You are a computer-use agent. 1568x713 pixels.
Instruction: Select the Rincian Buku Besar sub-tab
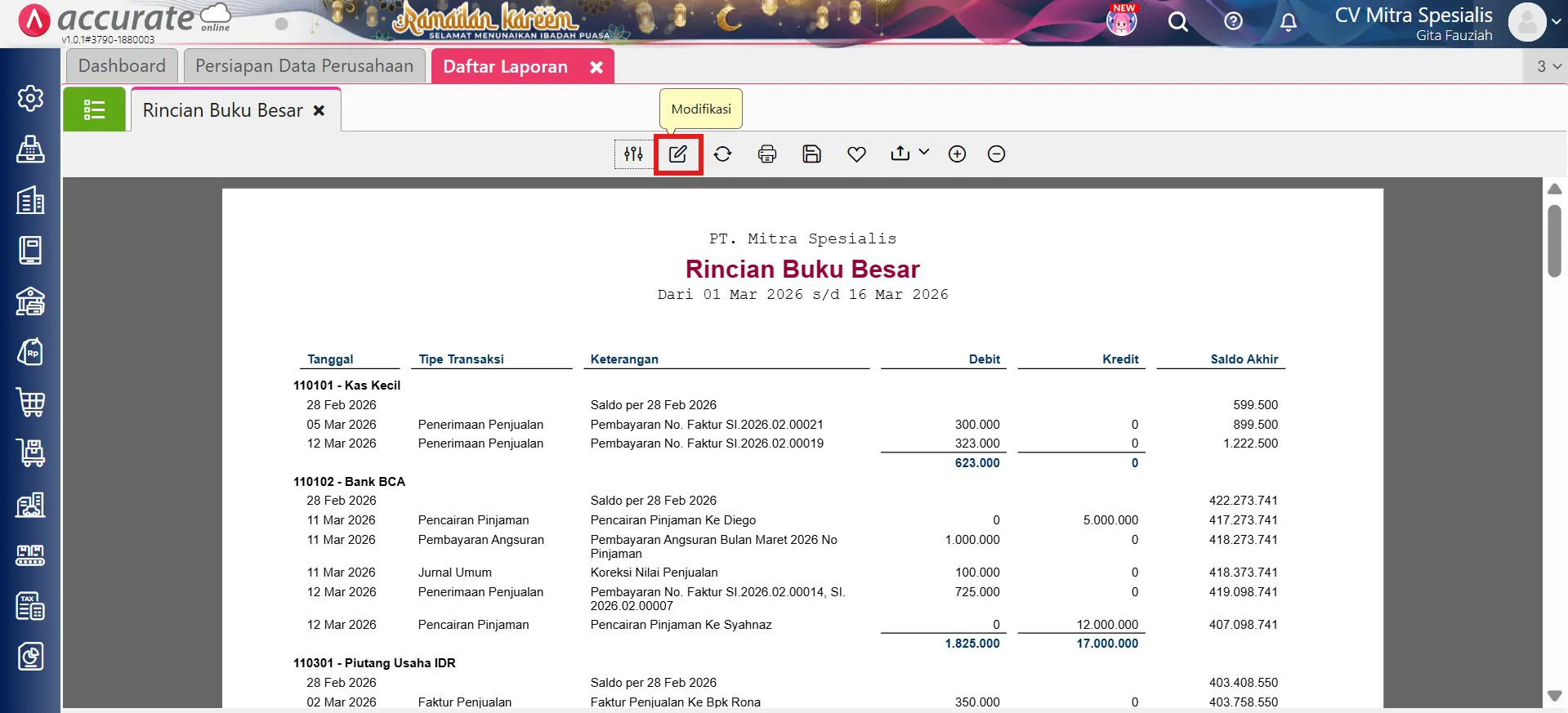pyautogui.click(x=222, y=110)
